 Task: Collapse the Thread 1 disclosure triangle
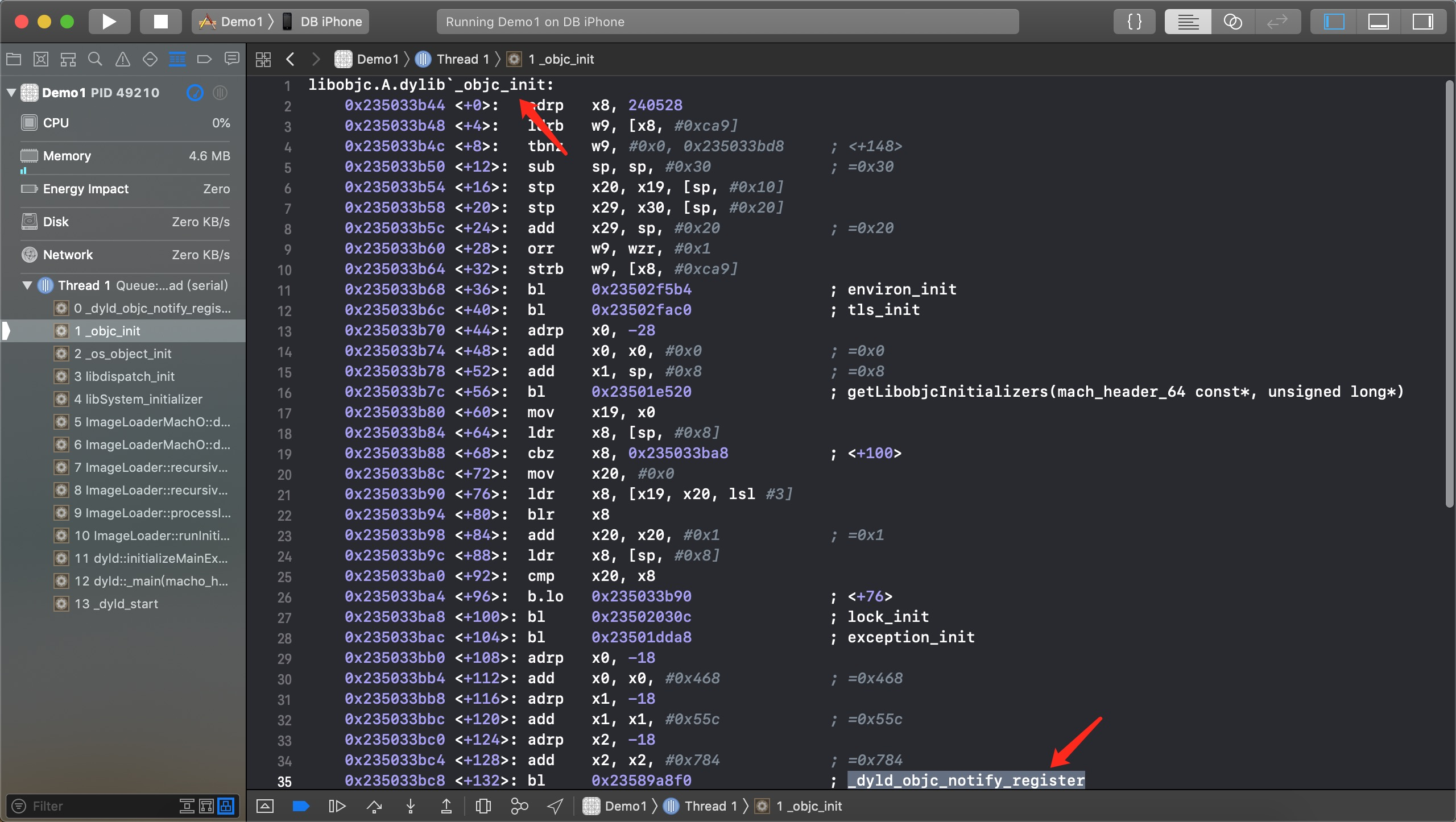pyautogui.click(x=27, y=285)
